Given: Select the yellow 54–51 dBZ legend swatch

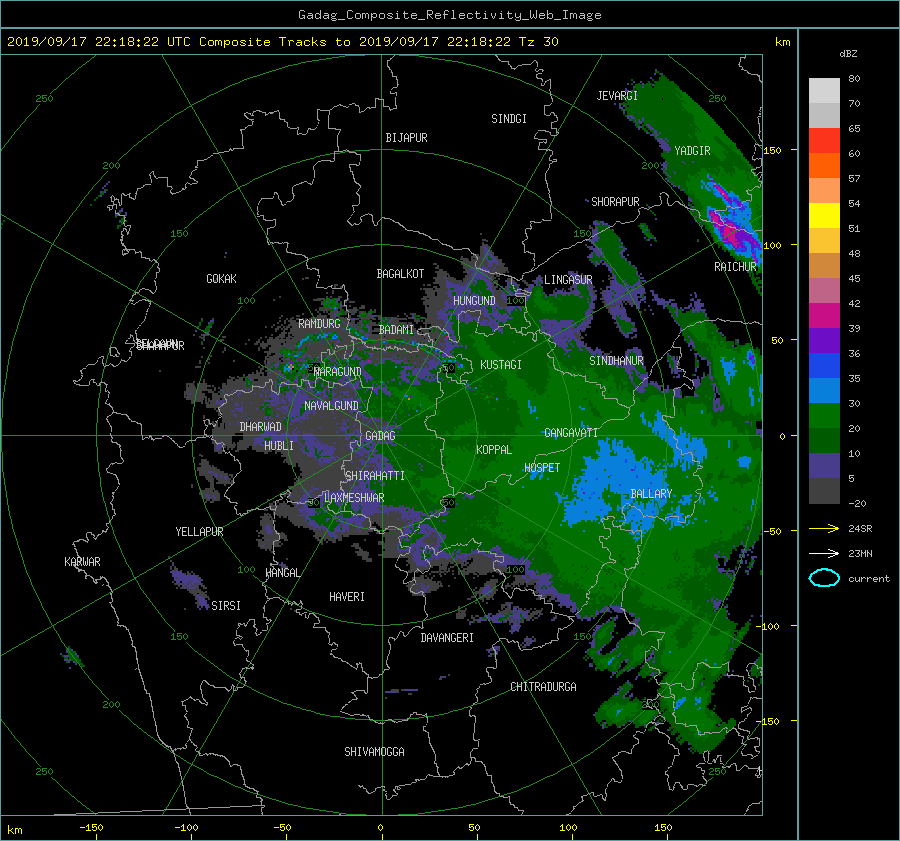Looking at the screenshot, I should (824, 216).
